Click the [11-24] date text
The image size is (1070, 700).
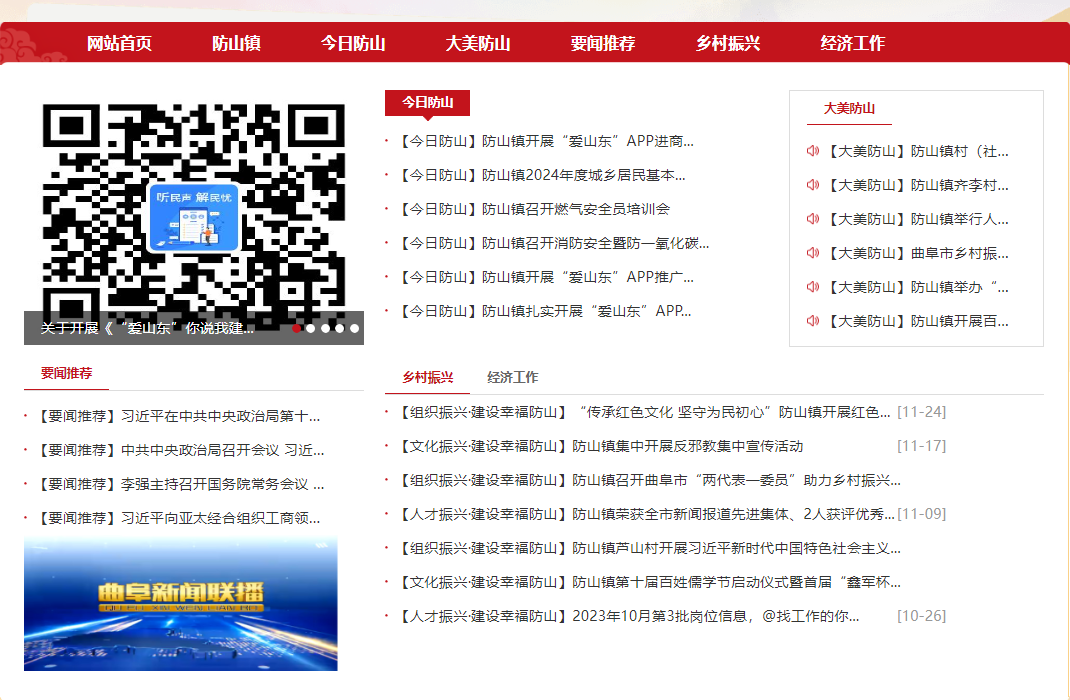click(921, 412)
